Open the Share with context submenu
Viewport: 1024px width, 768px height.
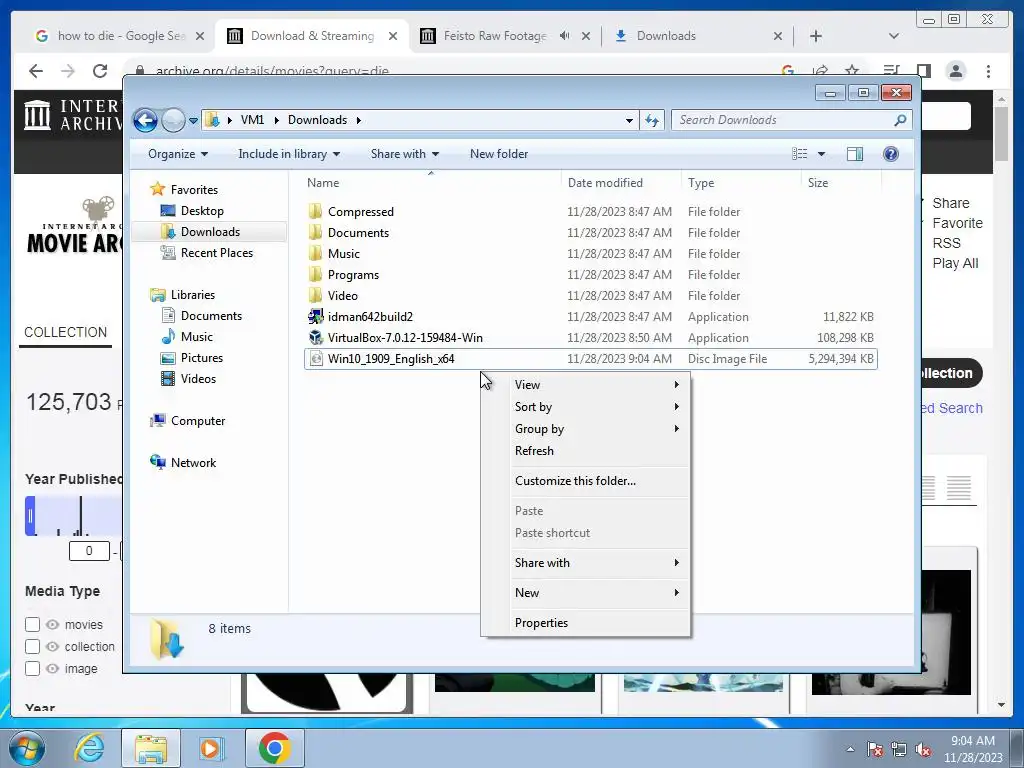pos(585,563)
